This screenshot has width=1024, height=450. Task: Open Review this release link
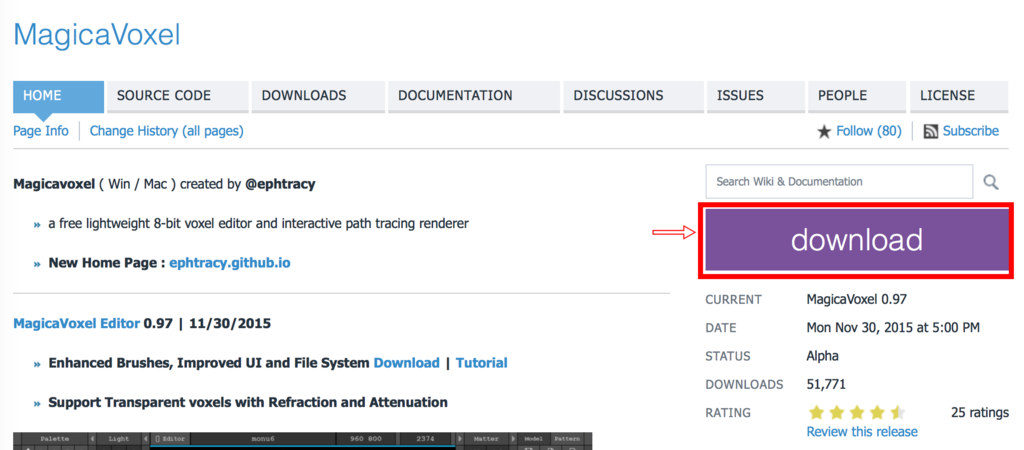[x=862, y=432]
